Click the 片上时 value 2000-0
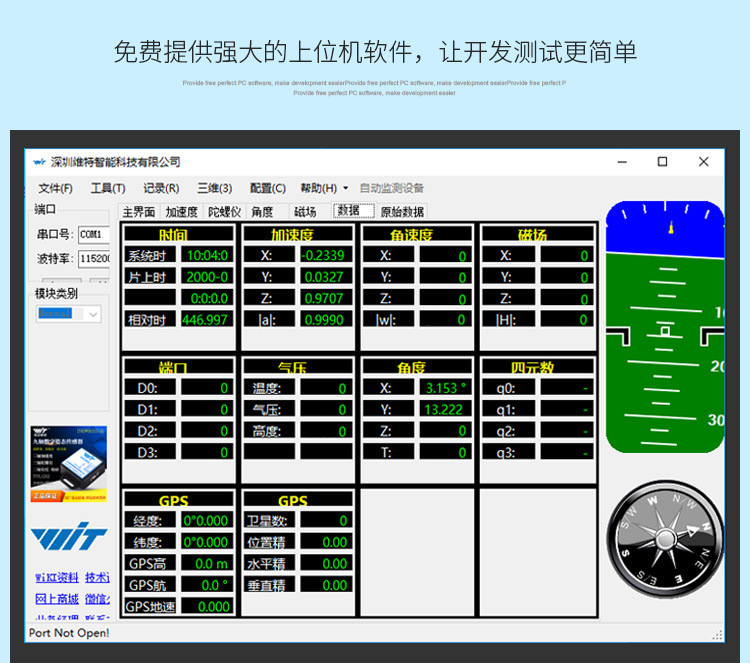The height and width of the screenshot is (663, 750). [x=207, y=276]
